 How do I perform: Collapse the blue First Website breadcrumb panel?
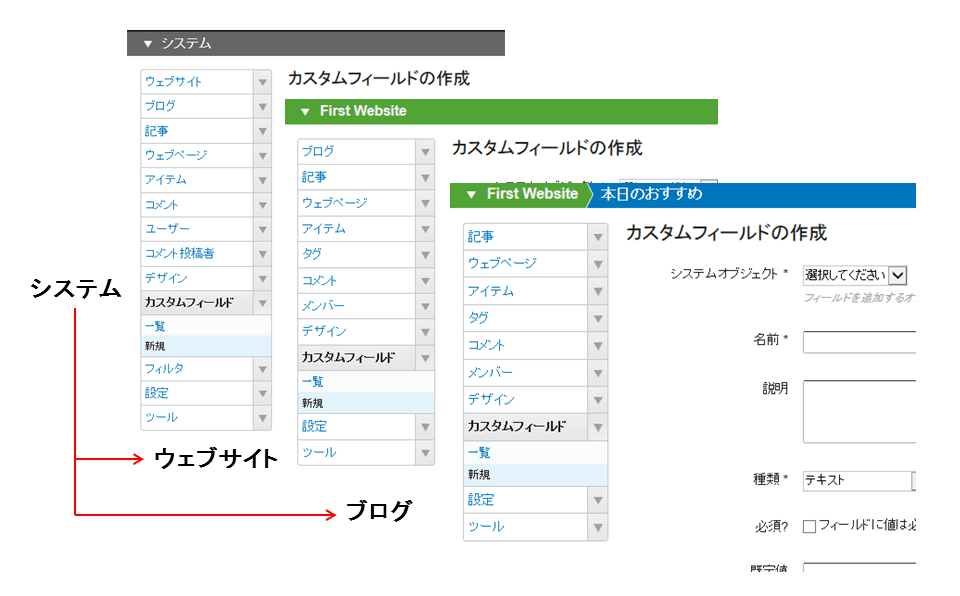click(x=470, y=195)
